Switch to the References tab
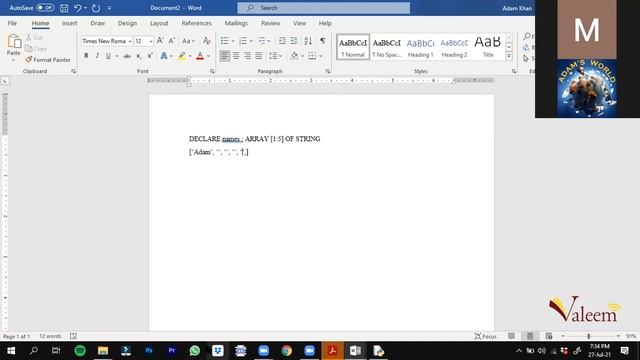Screen dimensions: 640x360 click(x=196, y=23)
